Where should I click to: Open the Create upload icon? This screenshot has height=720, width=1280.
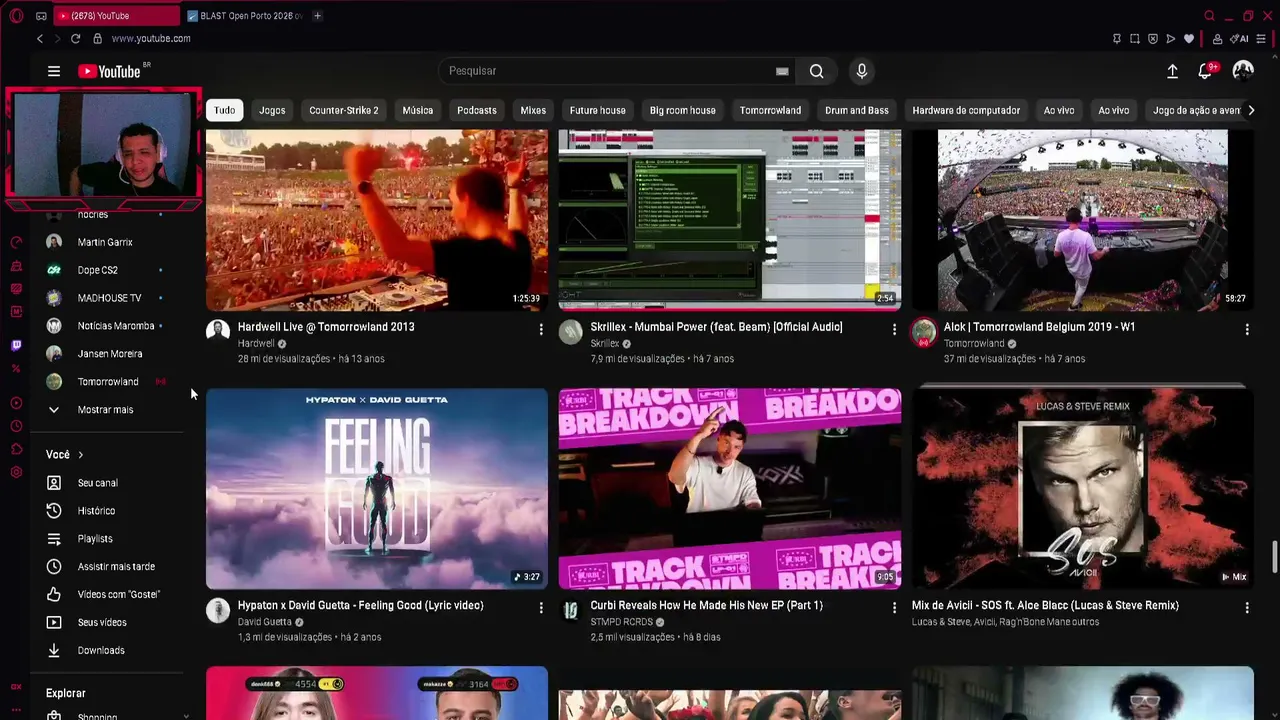tap(1172, 71)
